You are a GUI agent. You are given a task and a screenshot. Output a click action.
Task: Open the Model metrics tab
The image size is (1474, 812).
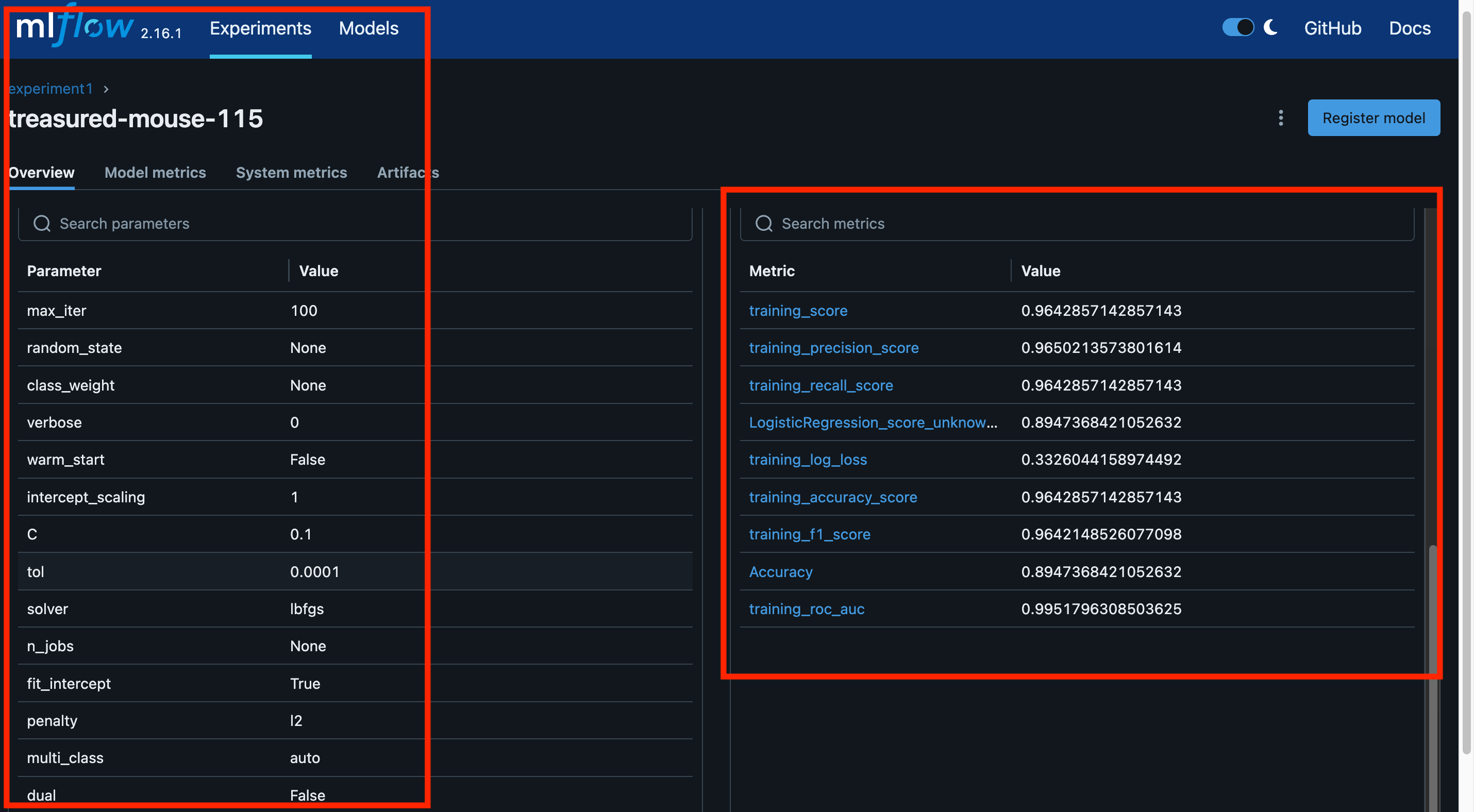click(155, 173)
